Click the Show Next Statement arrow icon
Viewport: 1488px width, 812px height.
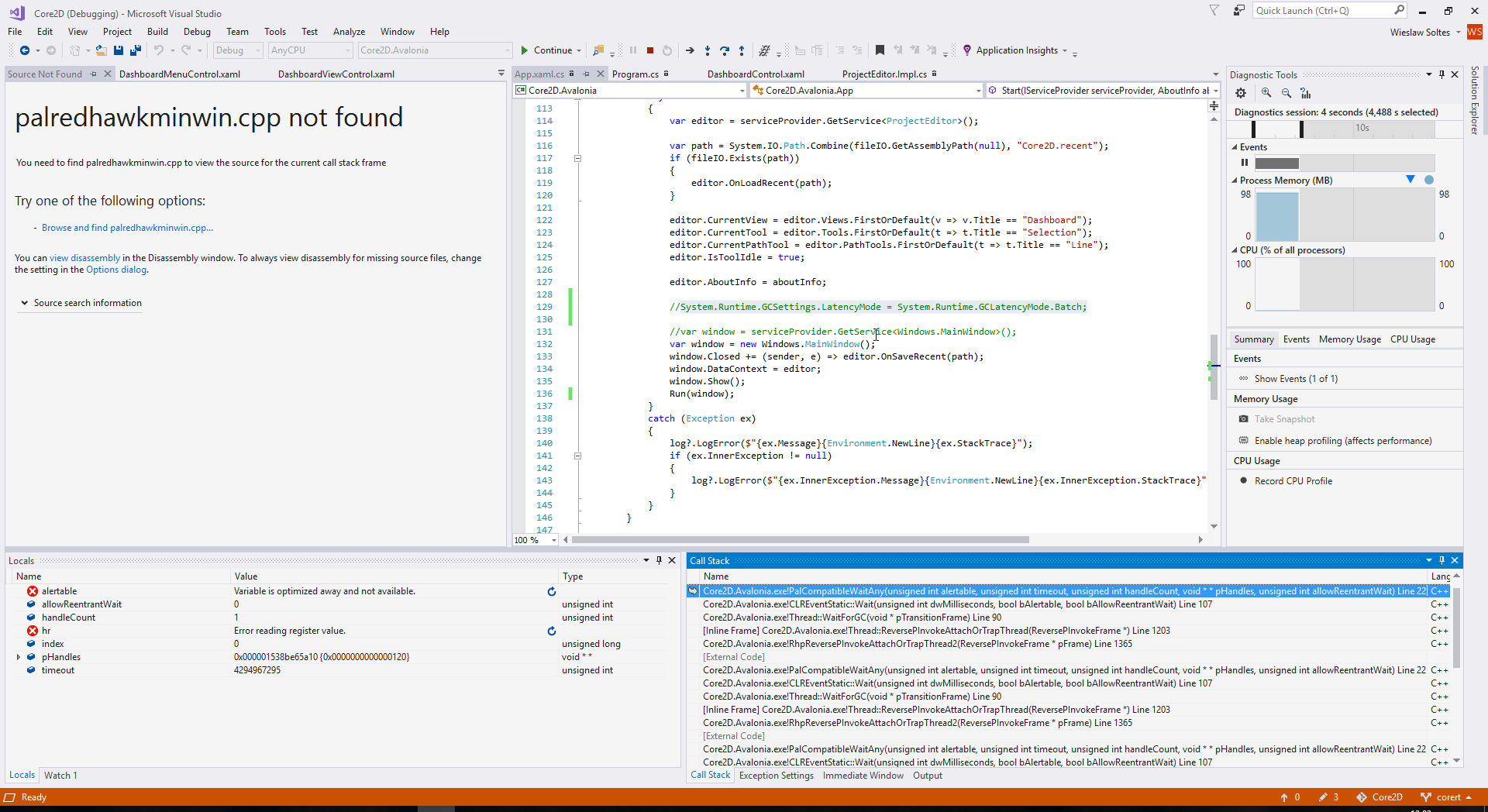(x=690, y=50)
